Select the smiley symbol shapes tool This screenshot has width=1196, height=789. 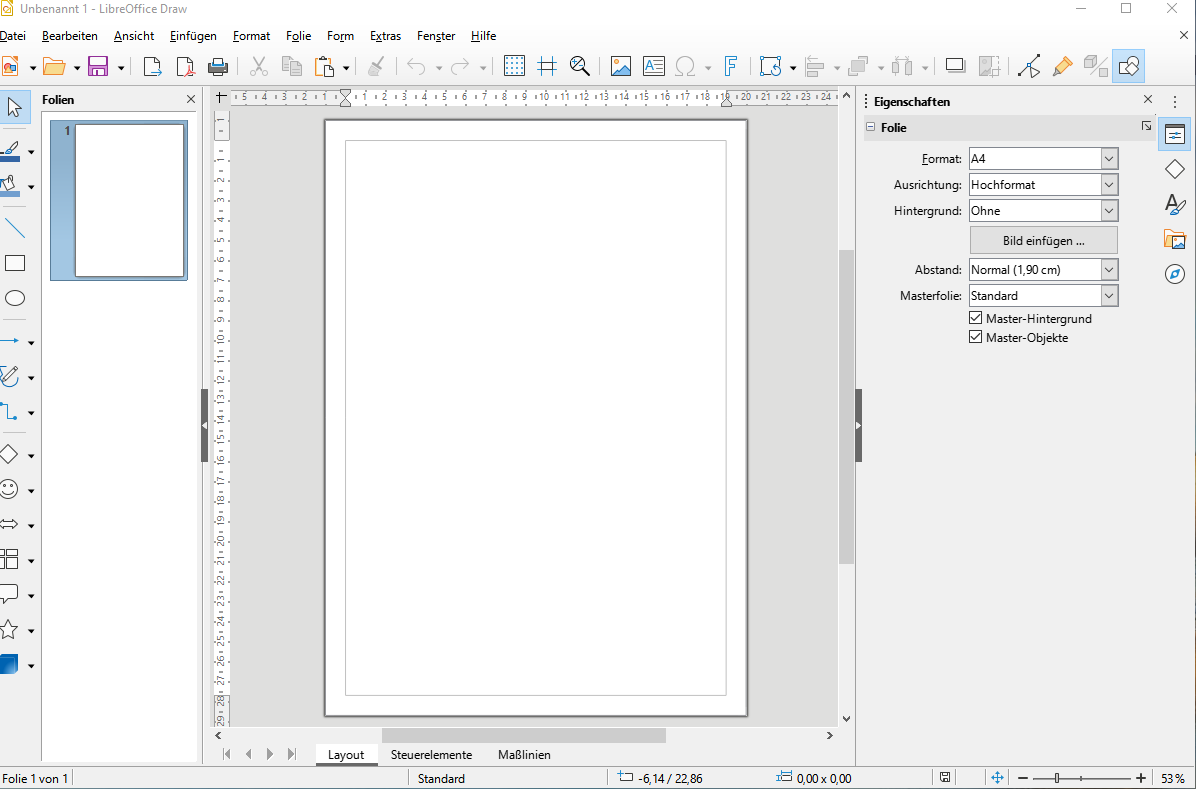[9, 489]
